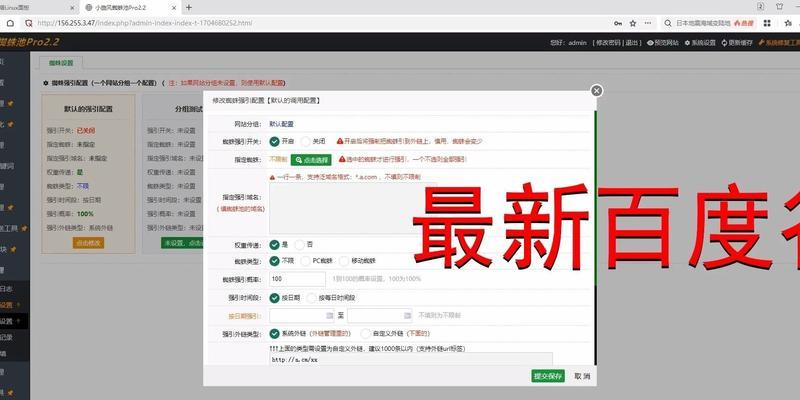Click 100% probability on default config card
Screen dimensions: 800x400
point(85,214)
